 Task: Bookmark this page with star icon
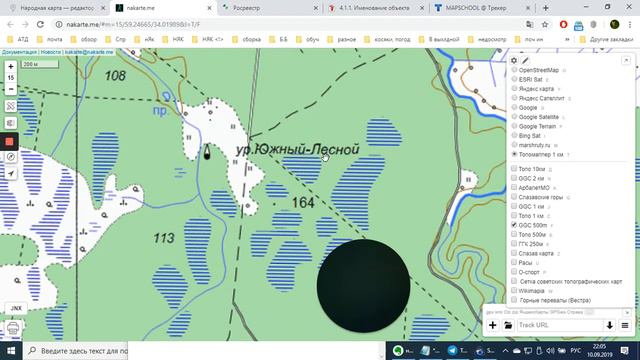[x=545, y=24]
